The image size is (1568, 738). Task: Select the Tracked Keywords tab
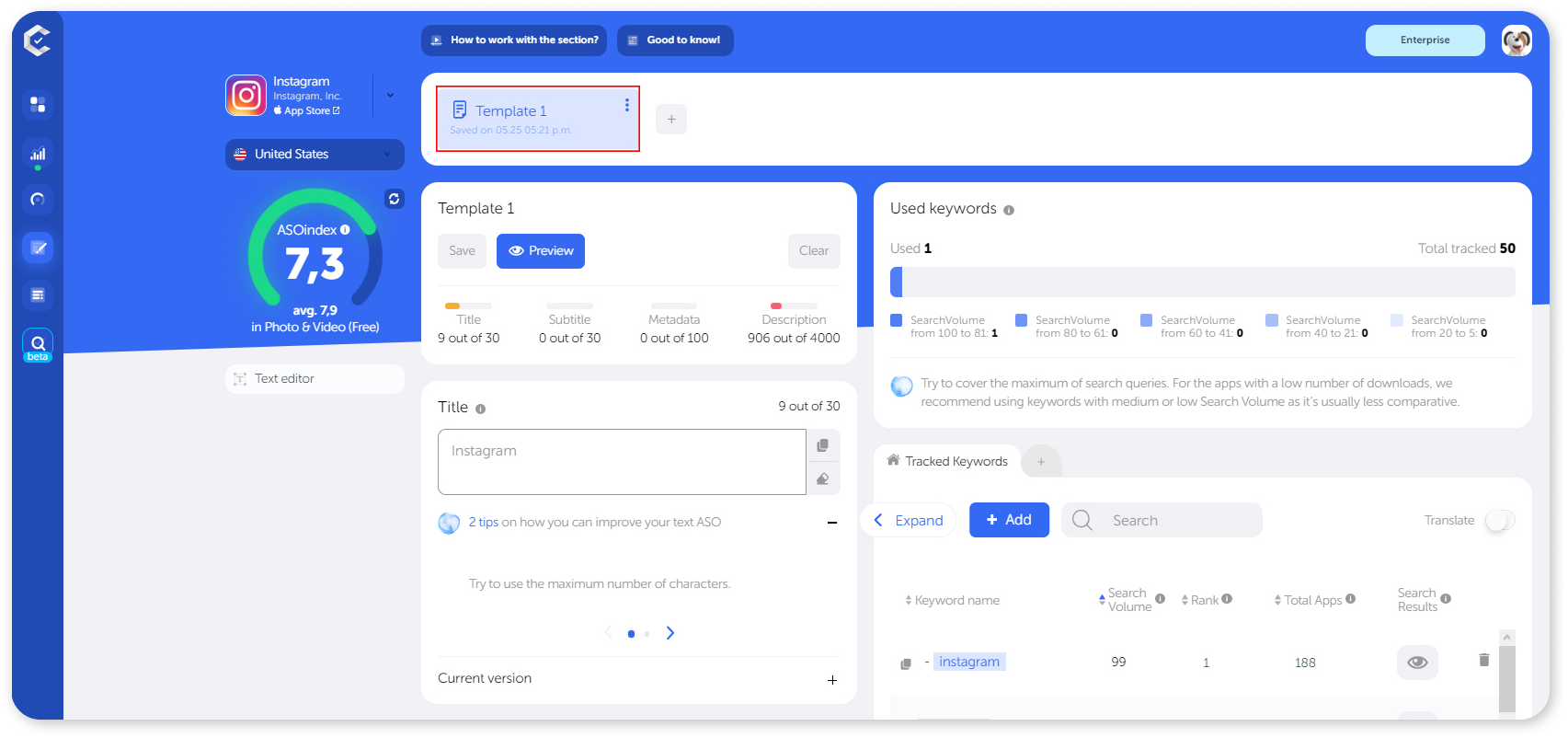tap(947, 461)
